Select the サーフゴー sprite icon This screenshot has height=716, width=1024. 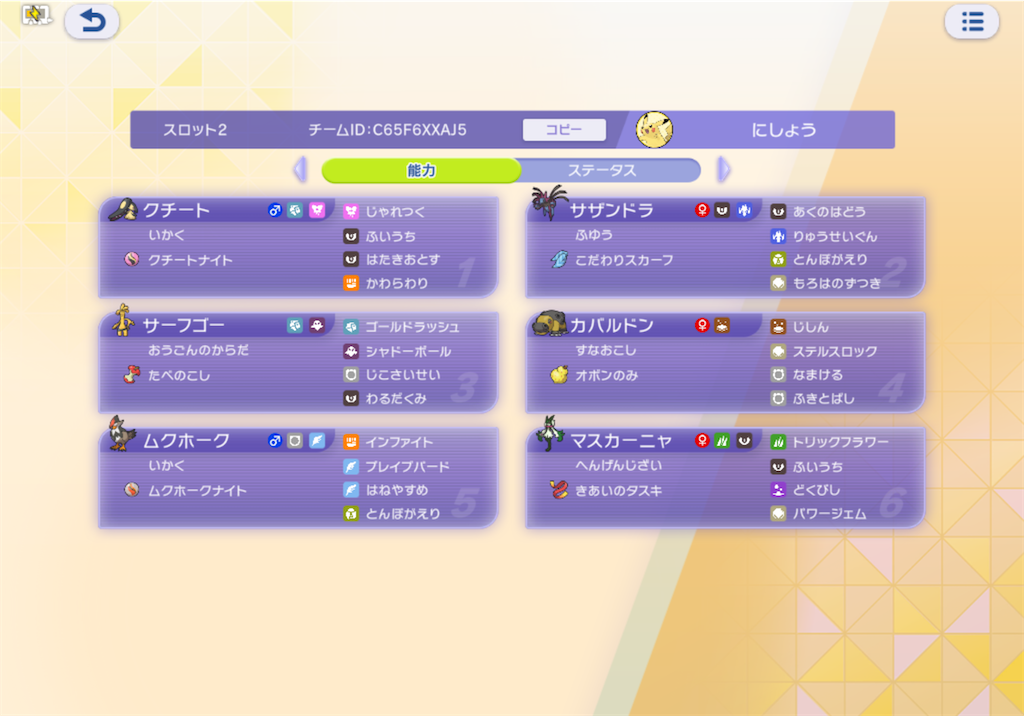(x=122, y=320)
